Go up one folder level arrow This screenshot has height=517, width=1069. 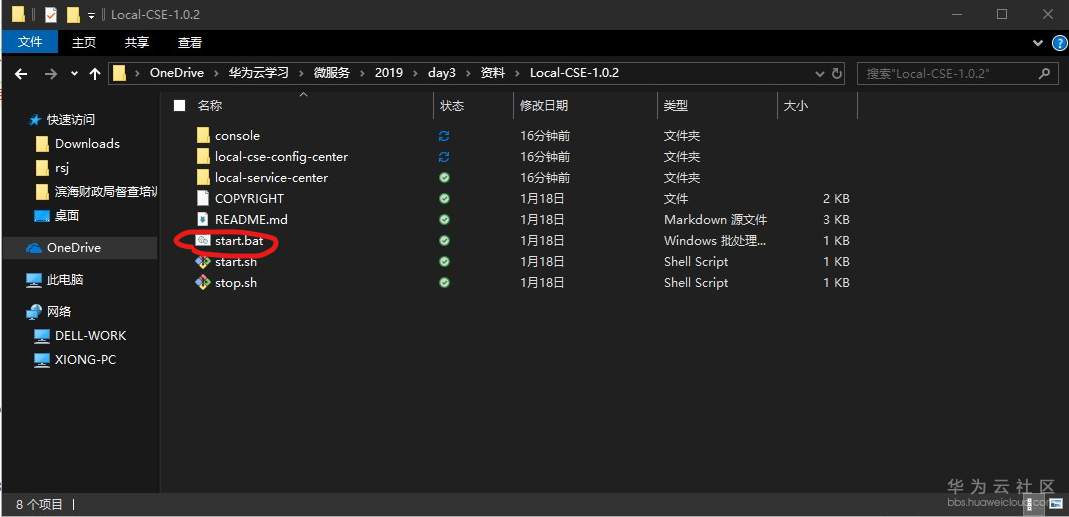coord(95,74)
